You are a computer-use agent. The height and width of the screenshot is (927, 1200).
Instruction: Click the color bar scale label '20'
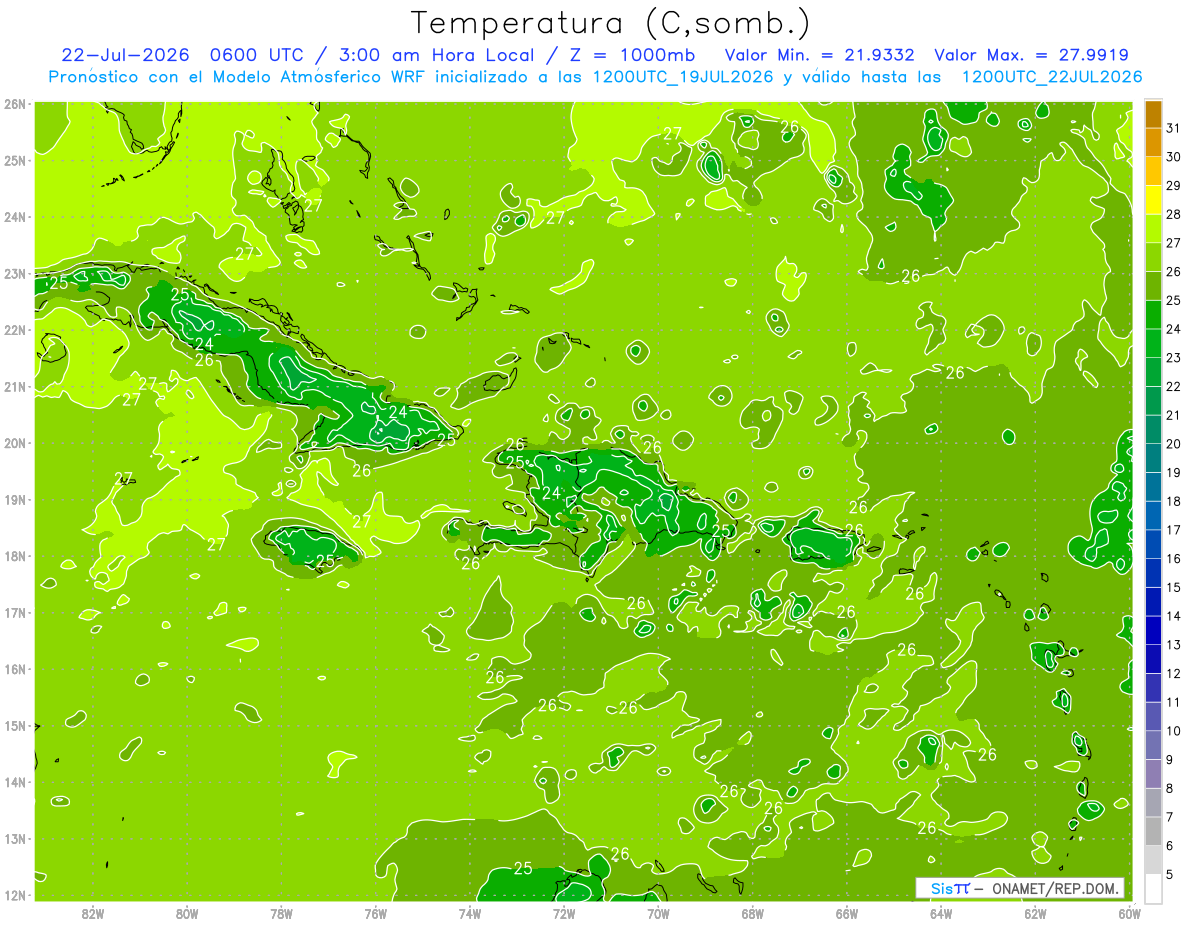pyautogui.click(x=1173, y=444)
